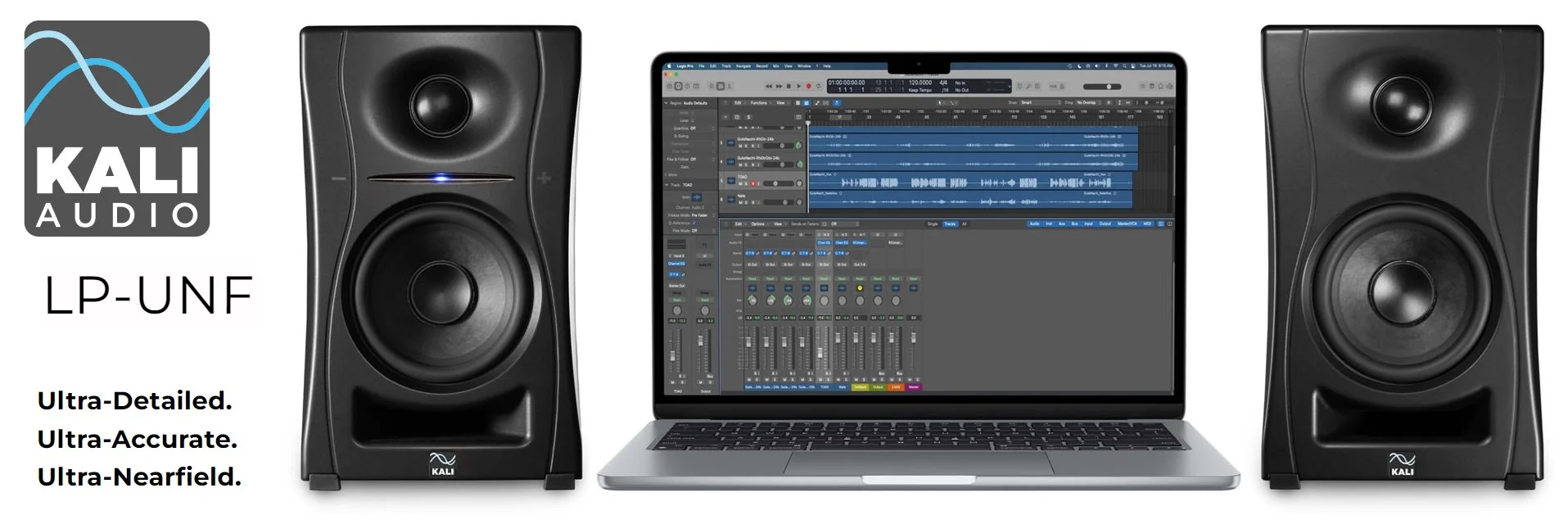
Task: Open the Apple menu
Action: [669, 66]
